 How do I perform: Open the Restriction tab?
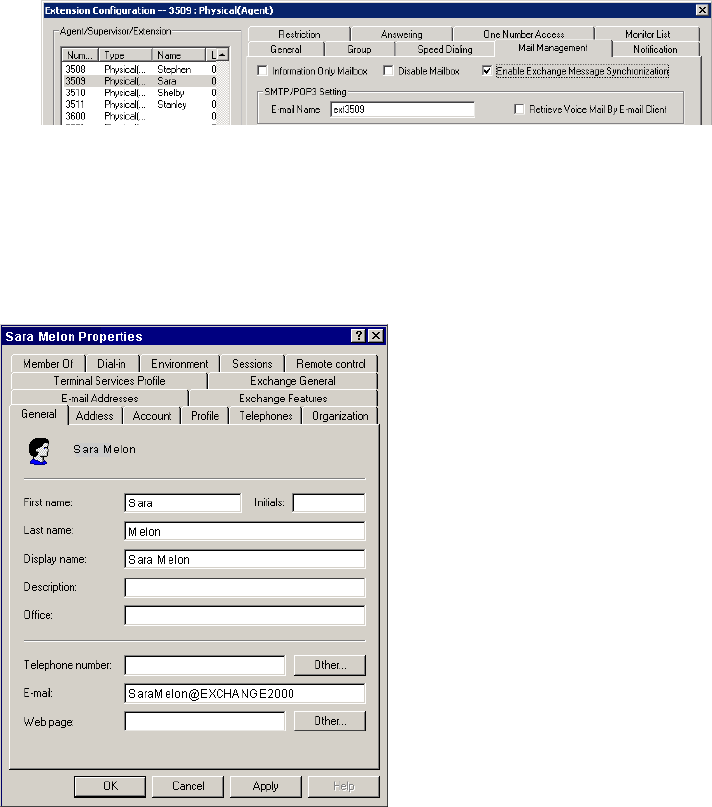point(299,34)
